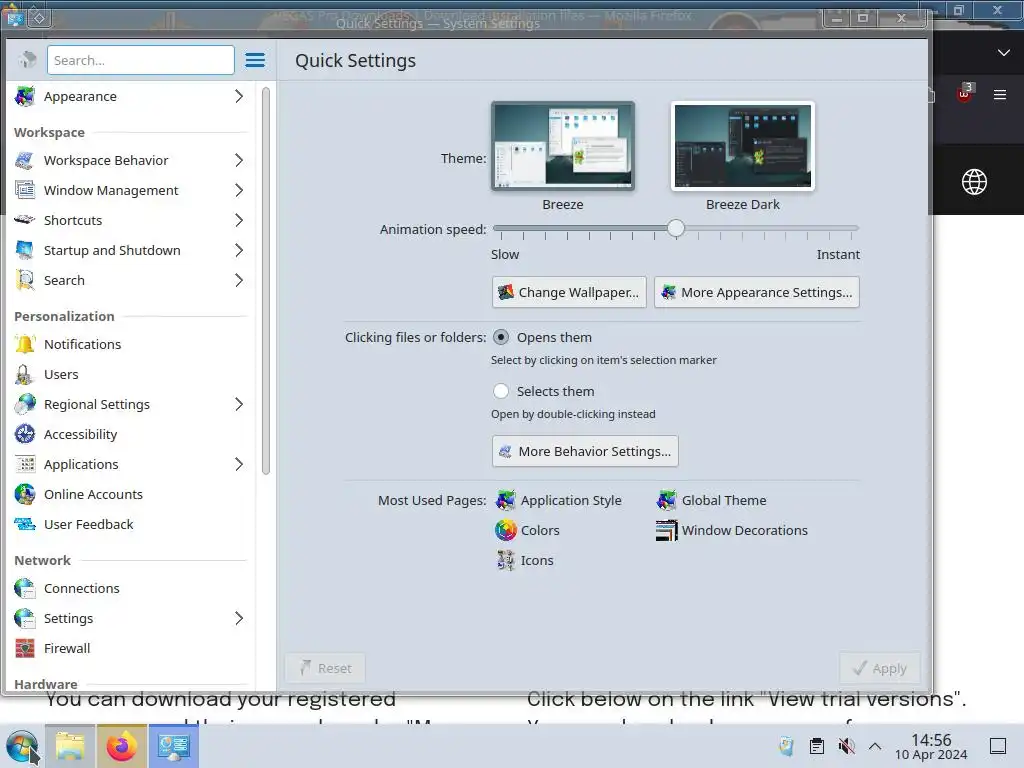Image resolution: width=1024 pixels, height=768 pixels.
Task: Click the Colors wheel icon
Action: [x=505, y=530]
